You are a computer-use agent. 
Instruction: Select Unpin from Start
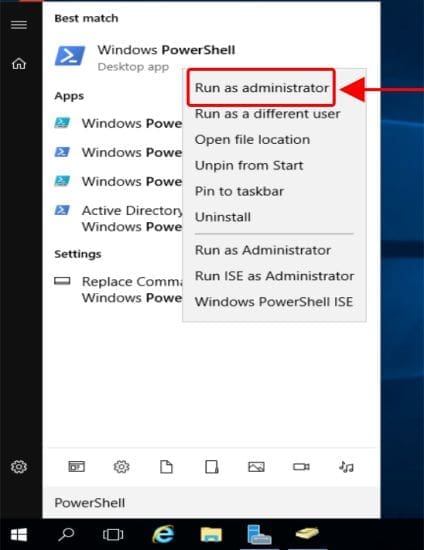[x=249, y=165]
